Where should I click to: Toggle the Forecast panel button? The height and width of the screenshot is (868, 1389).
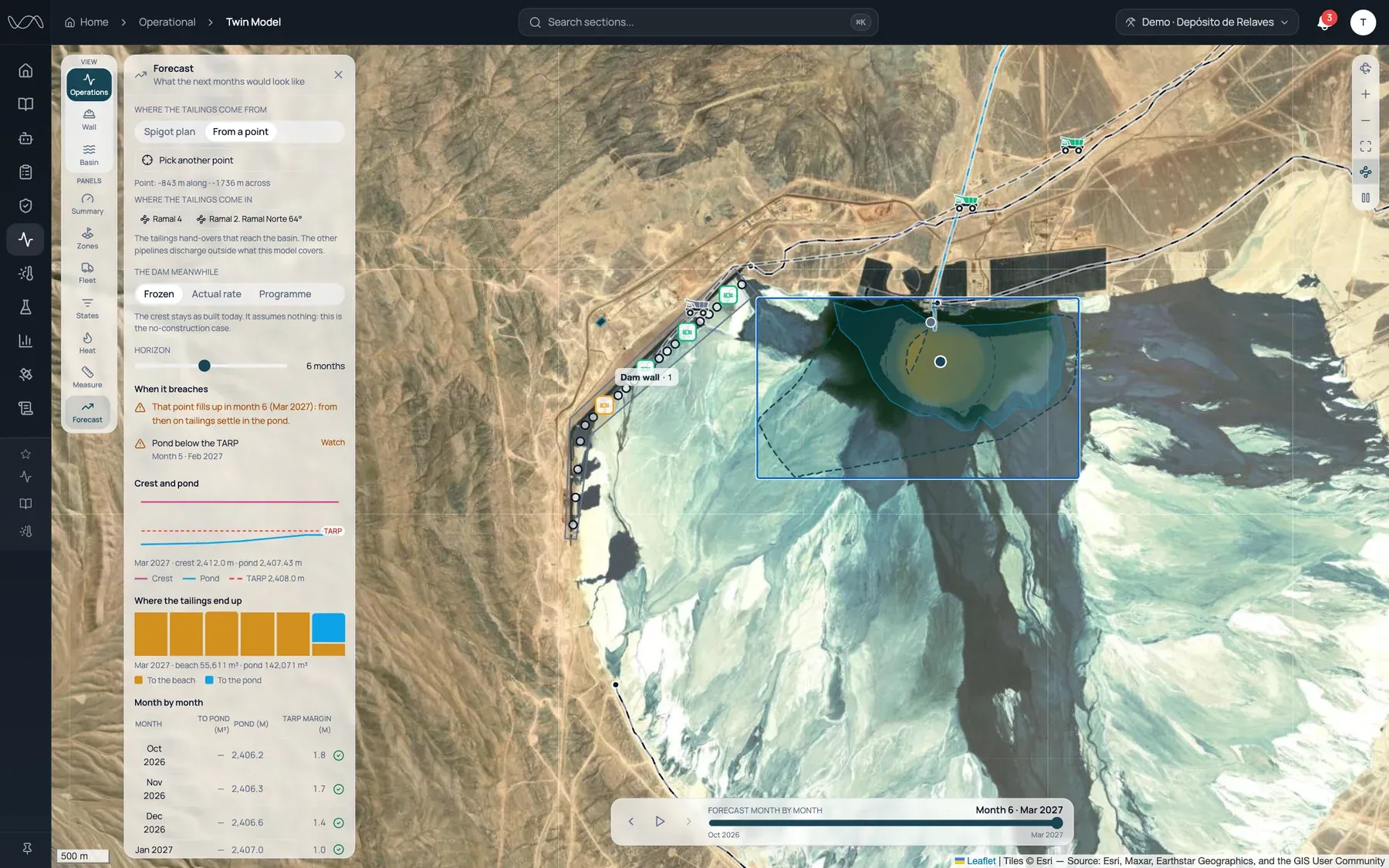coord(87,412)
